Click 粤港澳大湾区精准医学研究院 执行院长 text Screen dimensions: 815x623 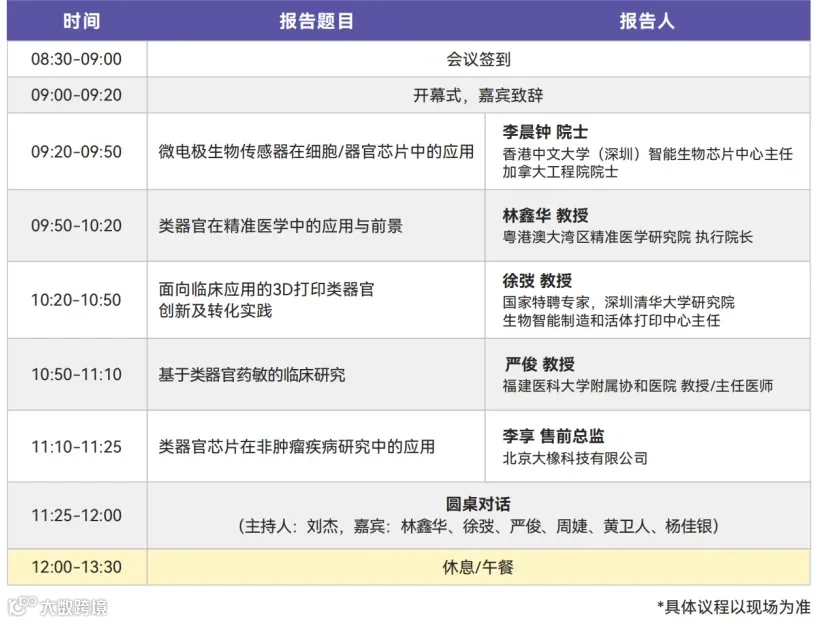click(628, 237)
